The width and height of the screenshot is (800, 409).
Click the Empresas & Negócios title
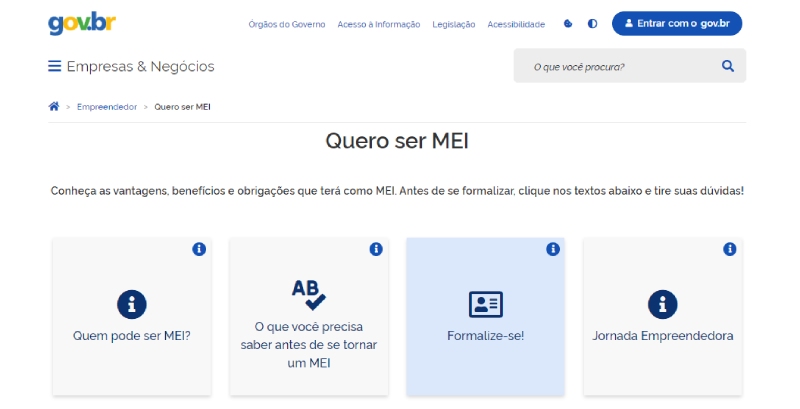click(x=140, y=66)
